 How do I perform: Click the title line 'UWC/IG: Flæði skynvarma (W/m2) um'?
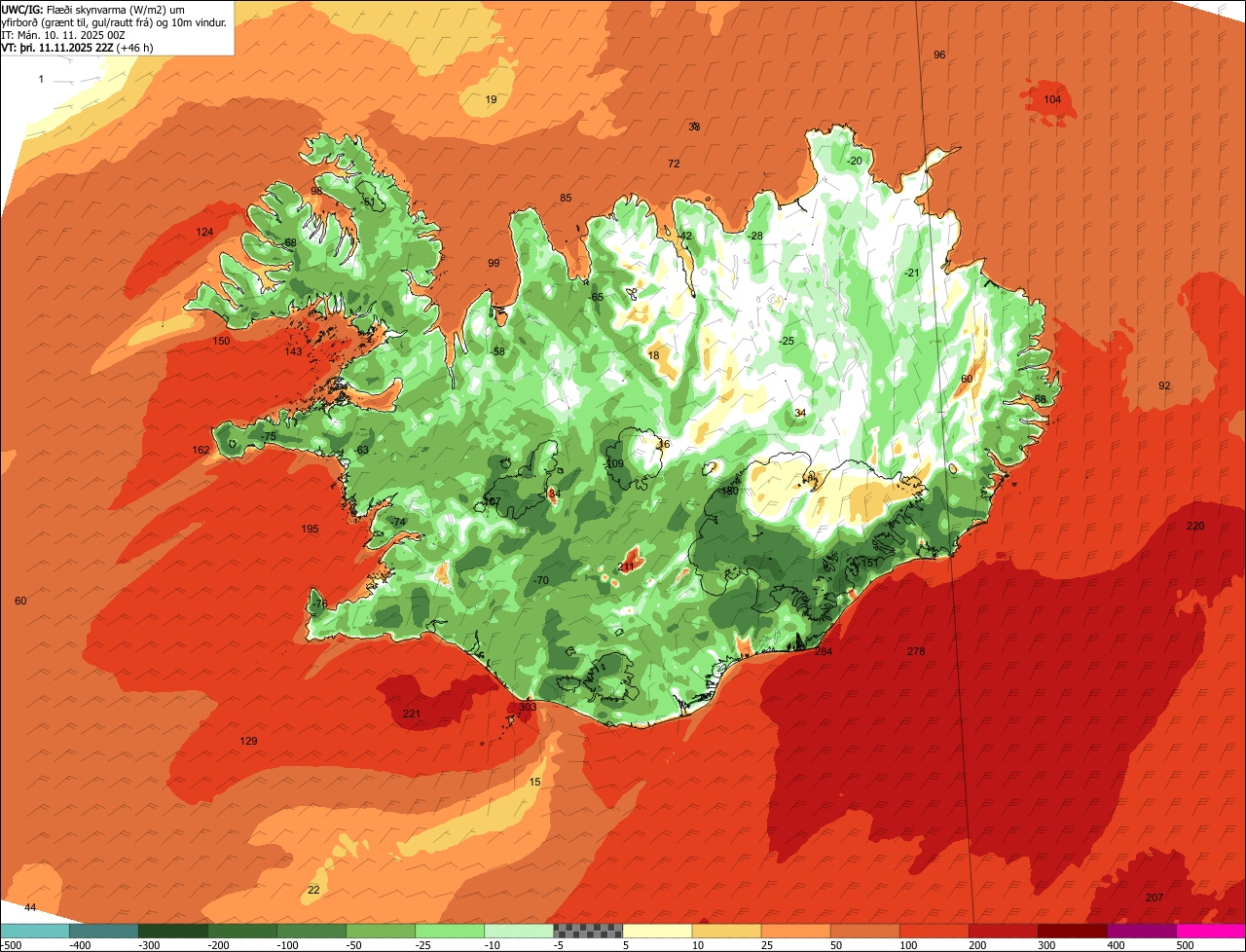tap(93, 9)
